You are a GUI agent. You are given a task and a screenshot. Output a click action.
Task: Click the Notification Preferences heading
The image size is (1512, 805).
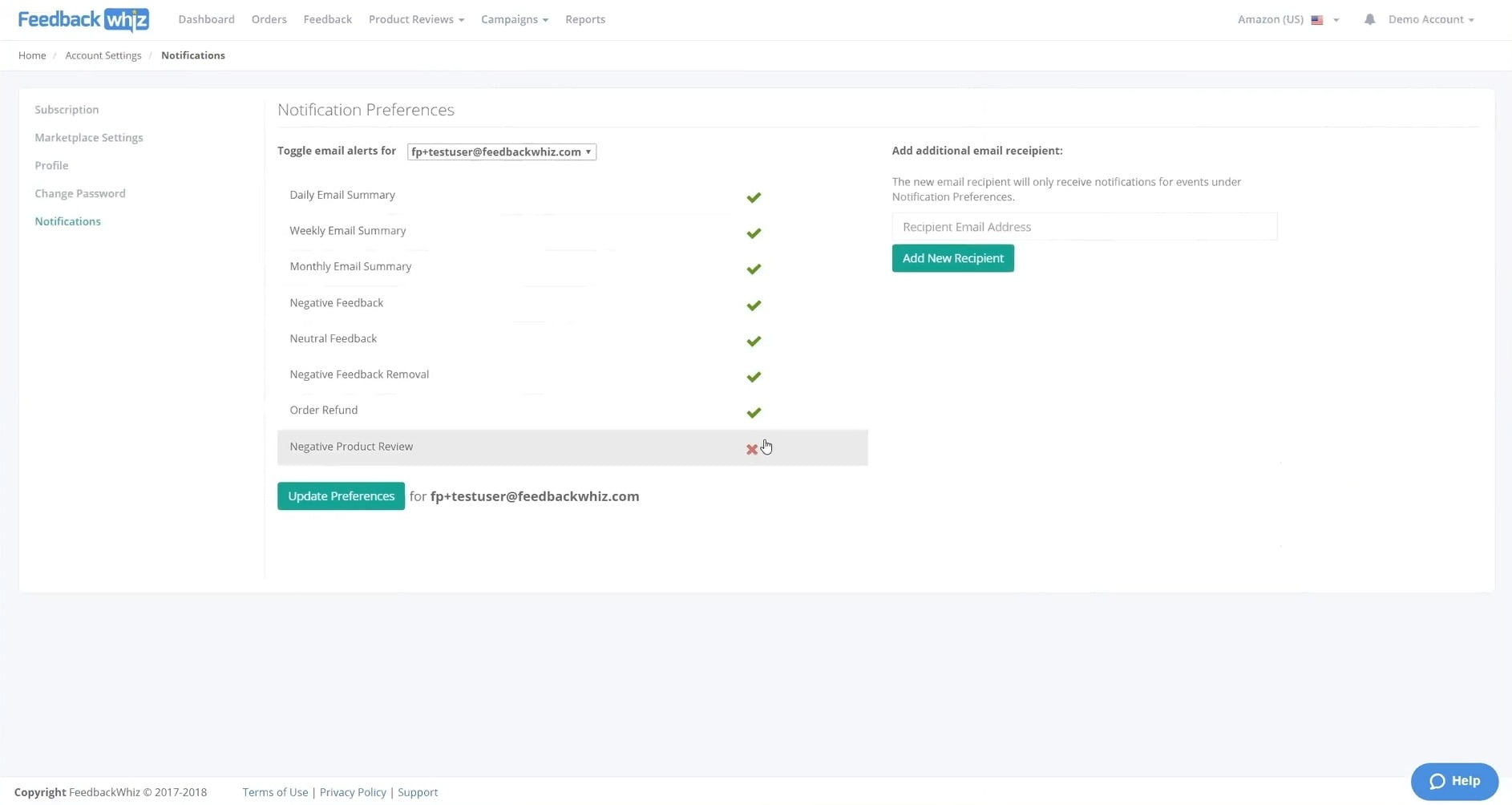(x=366, y=110)
